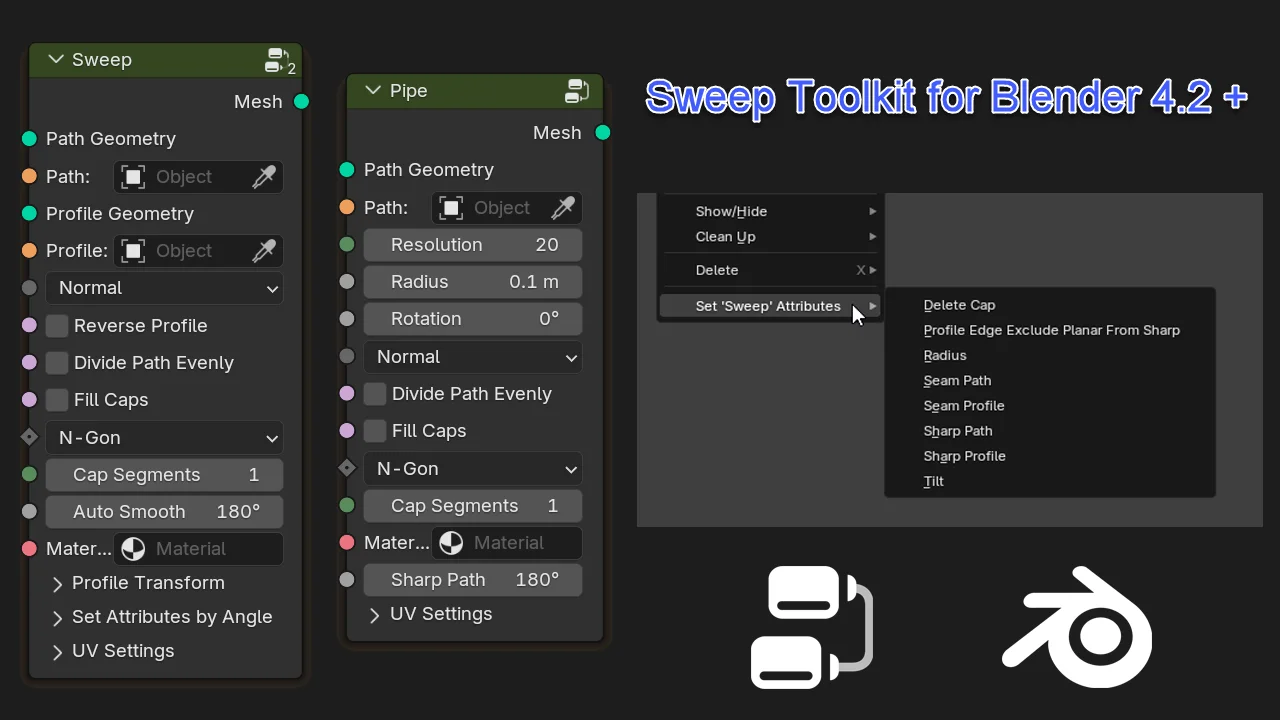
Task: Select Delete Cap from the attributes submenu
Action: coord(959,305)
